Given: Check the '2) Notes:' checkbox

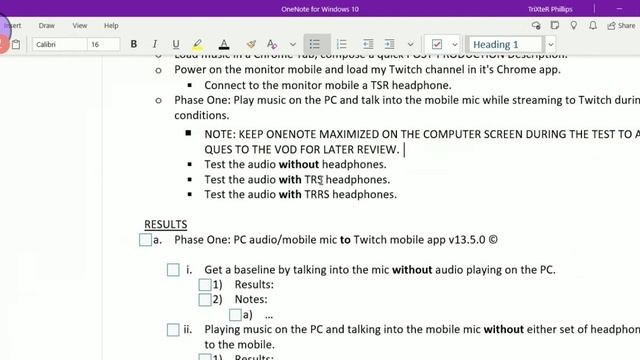Looking at the screenshot, I should [x=205, y=300].
